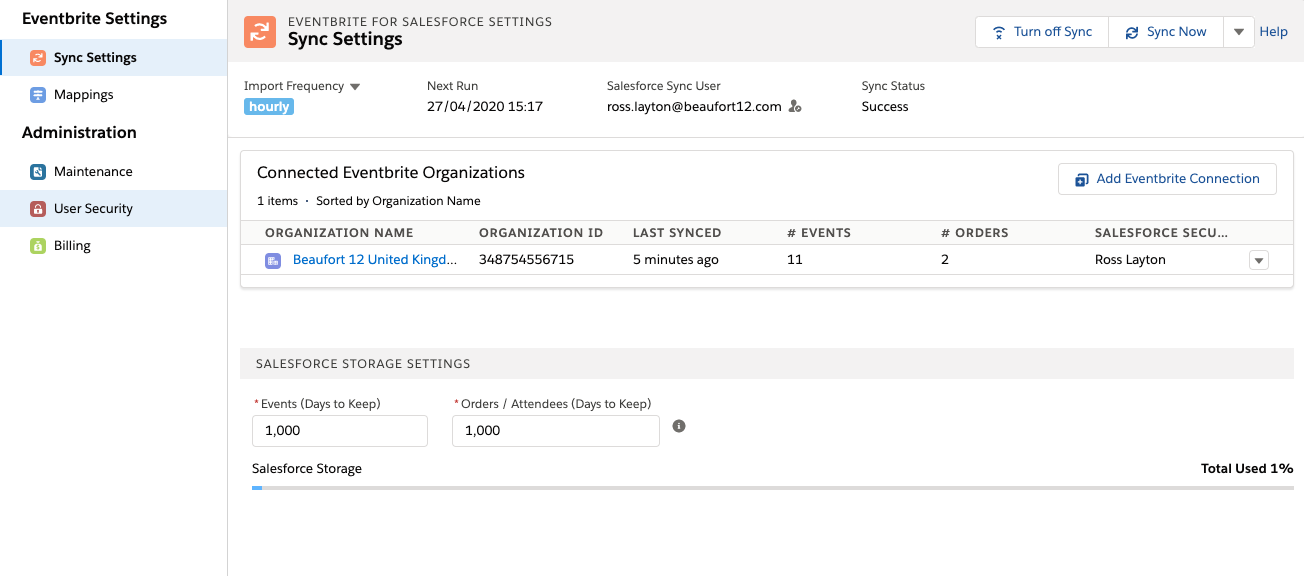Click the Maintenance sidebar icon

coord(38,172)
